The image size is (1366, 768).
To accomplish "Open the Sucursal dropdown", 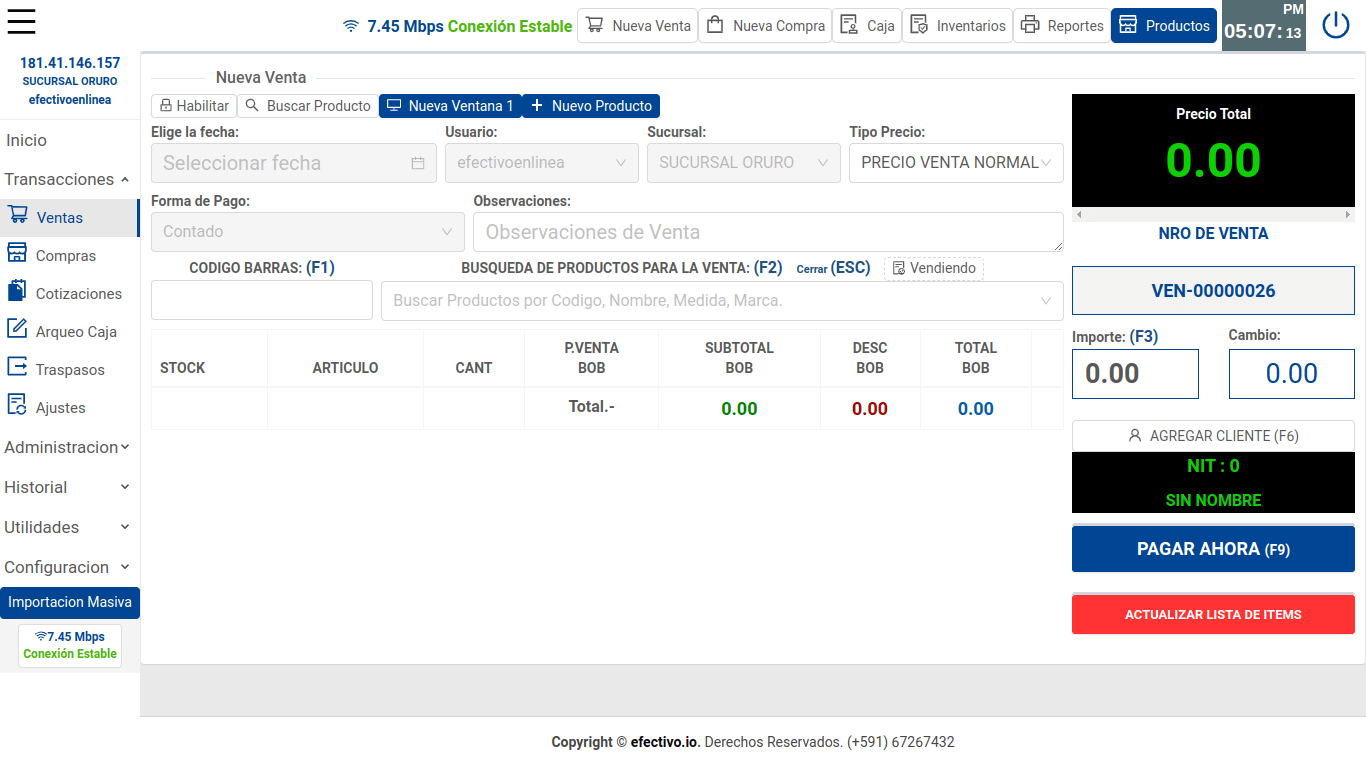I will point(743,162).
